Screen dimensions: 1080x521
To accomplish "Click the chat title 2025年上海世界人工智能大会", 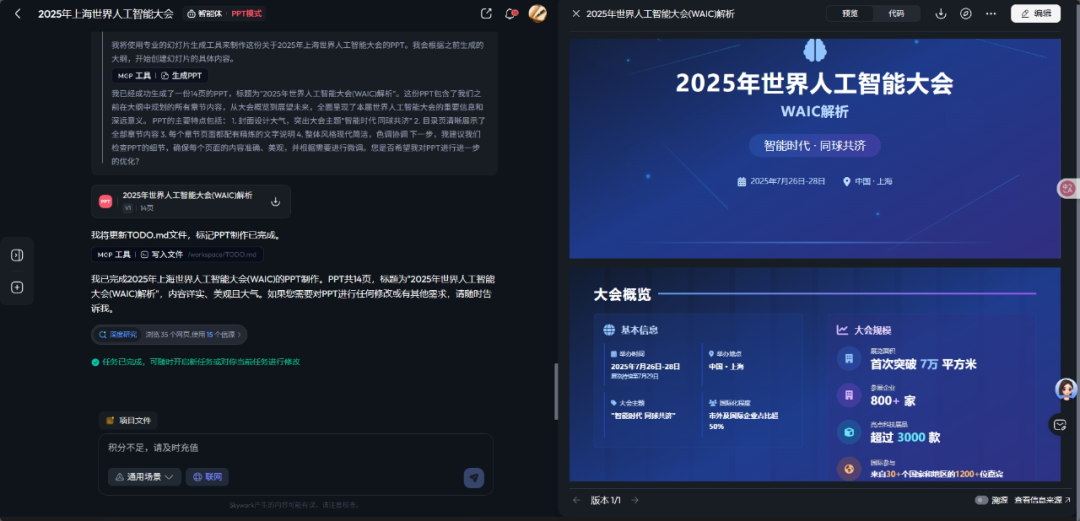I will [x=105, y=14].
